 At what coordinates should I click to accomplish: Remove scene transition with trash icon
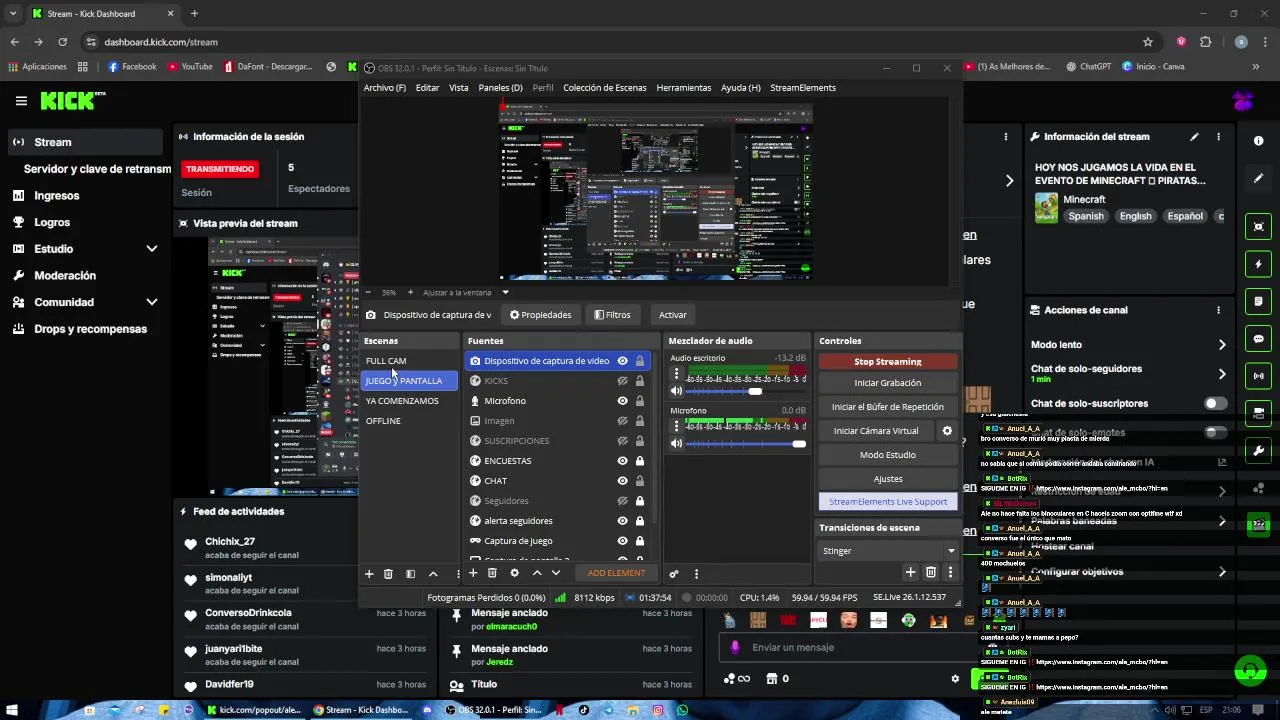931,572
